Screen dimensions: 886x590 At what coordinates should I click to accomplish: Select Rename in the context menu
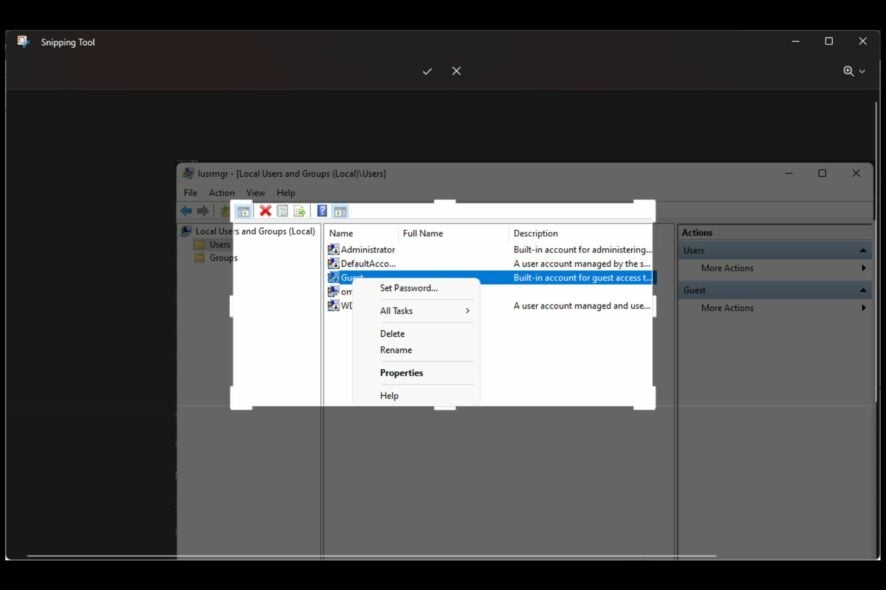tap(397, 352)
